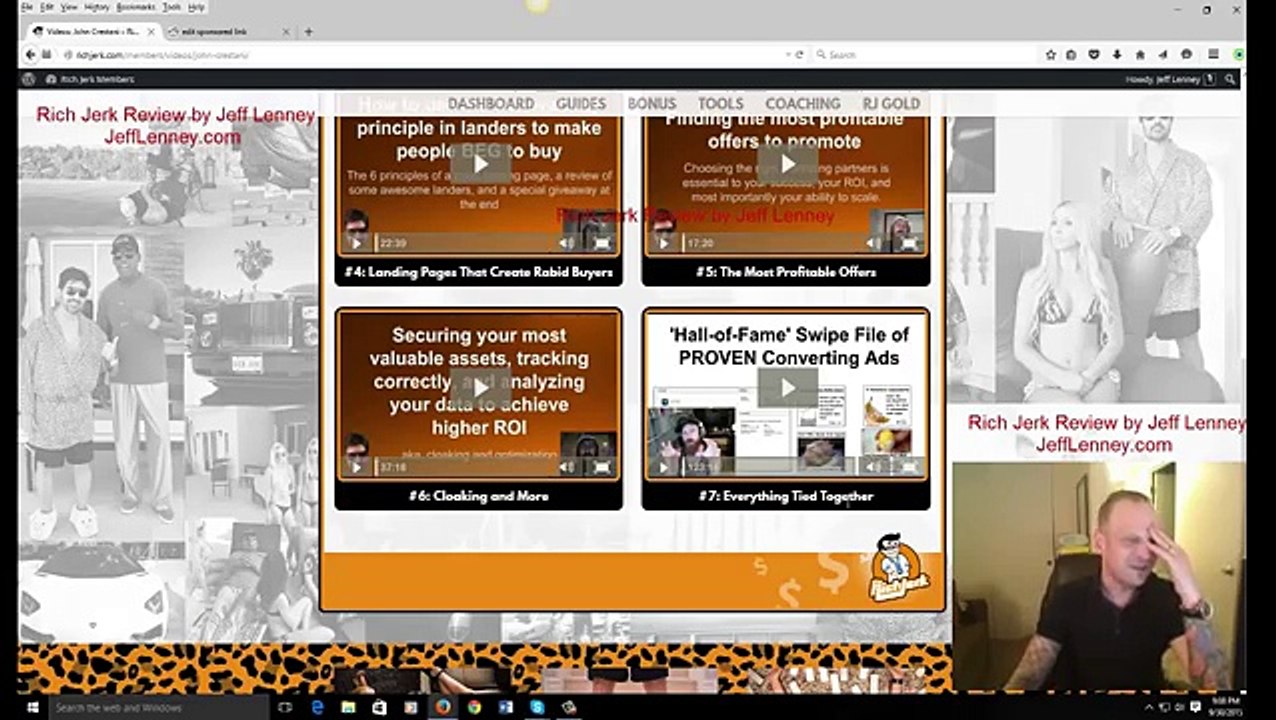Click the green extension icon at the end of the toolbar

coord(1238,54)
